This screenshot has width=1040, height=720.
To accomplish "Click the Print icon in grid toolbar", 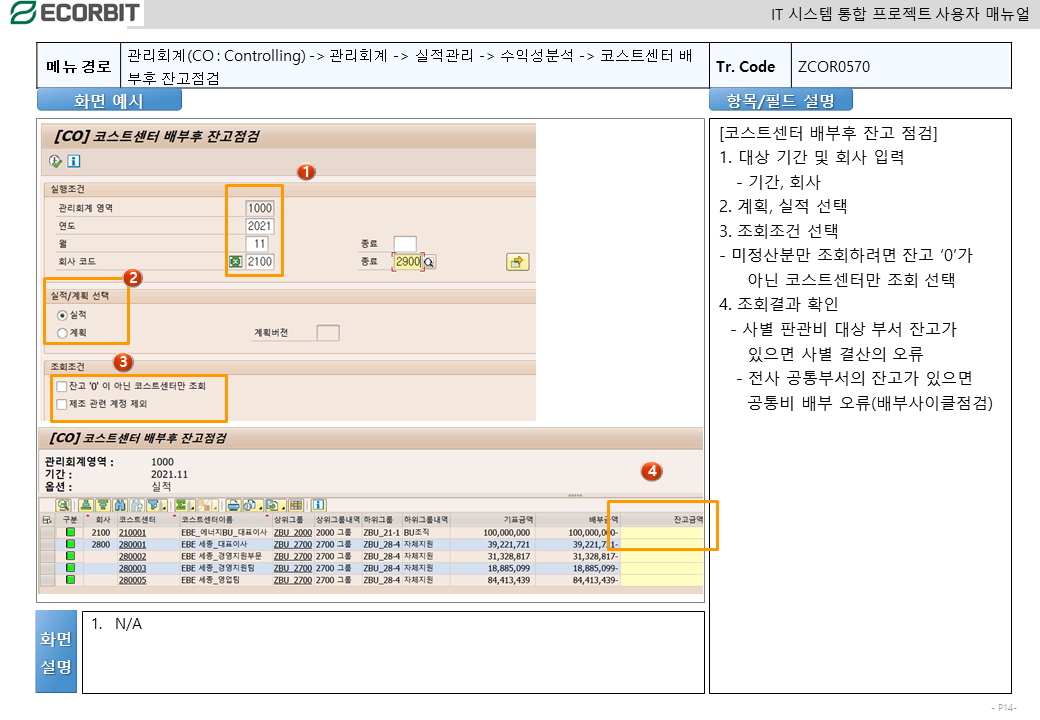I will (233, 505).
